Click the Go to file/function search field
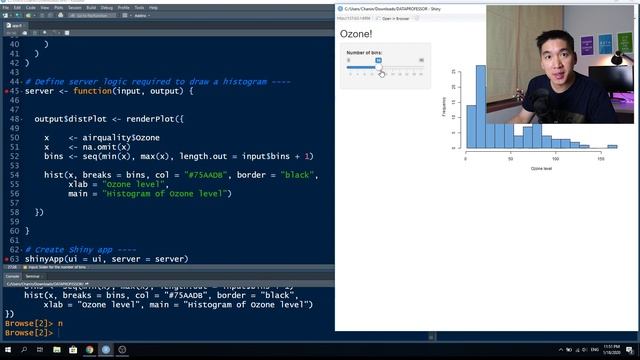Screen dimensions: 640x360 [x=92, y=16]
